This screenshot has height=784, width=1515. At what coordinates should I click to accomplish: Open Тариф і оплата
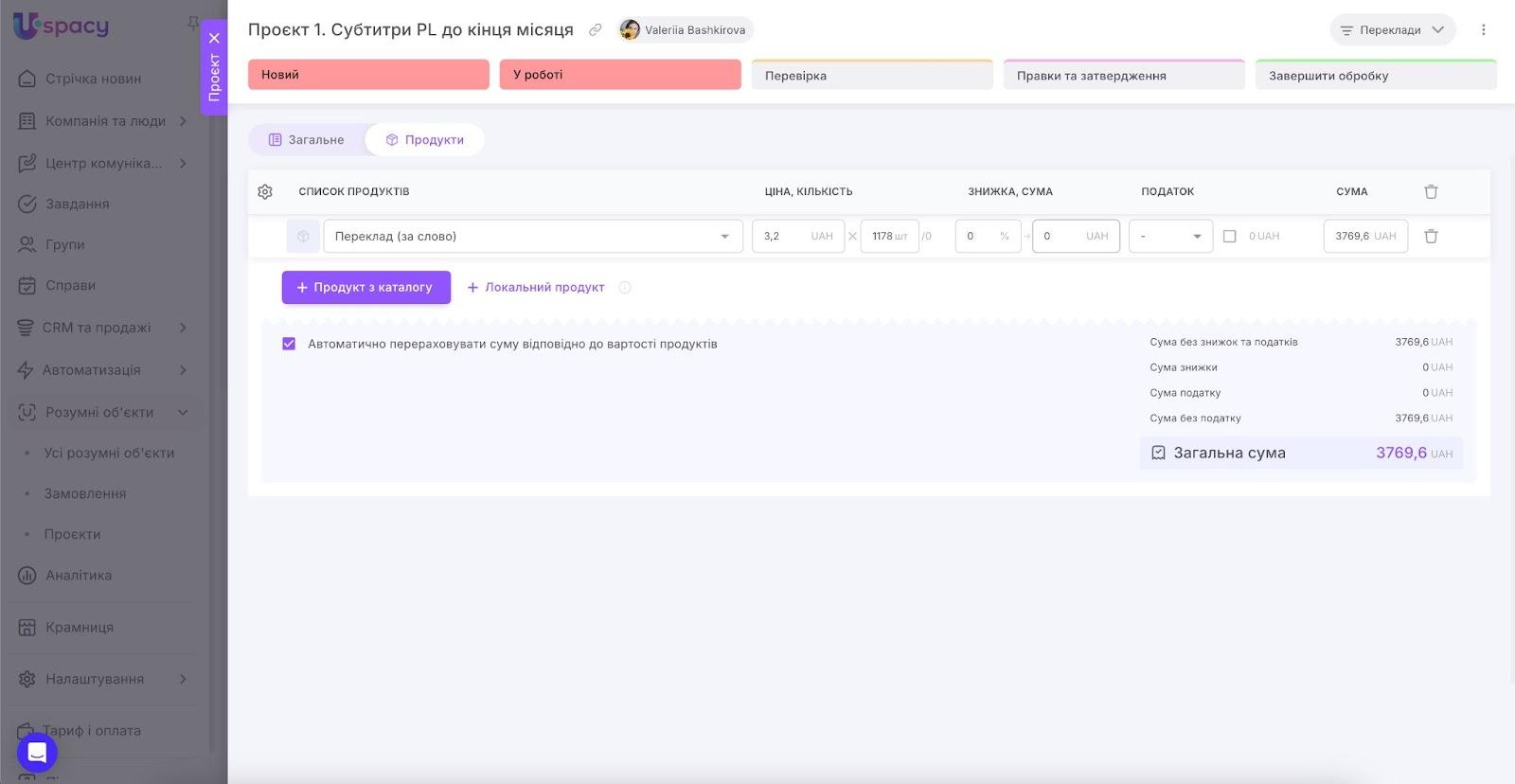(x=92, y=730)
